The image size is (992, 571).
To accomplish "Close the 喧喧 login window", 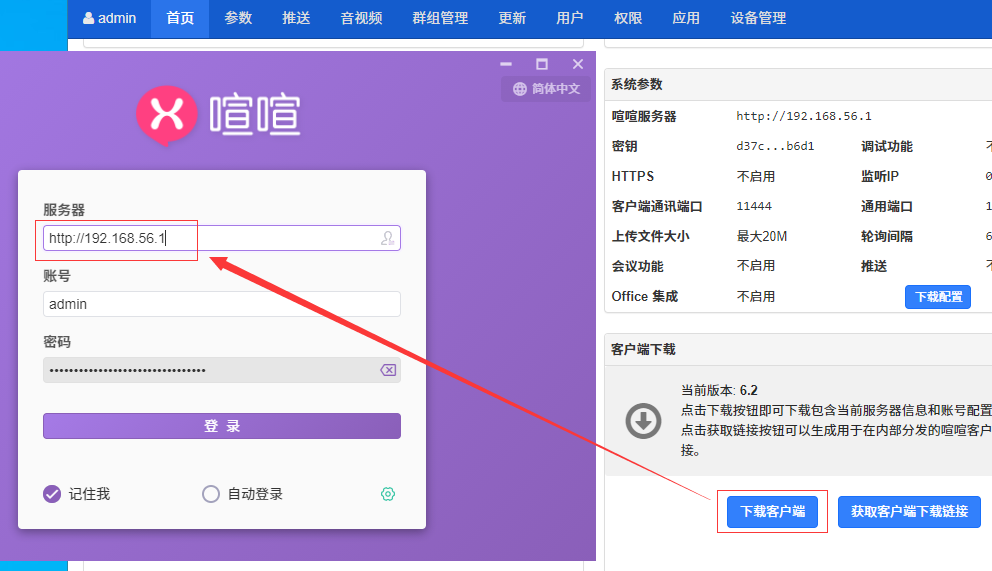I will [578, 64].
